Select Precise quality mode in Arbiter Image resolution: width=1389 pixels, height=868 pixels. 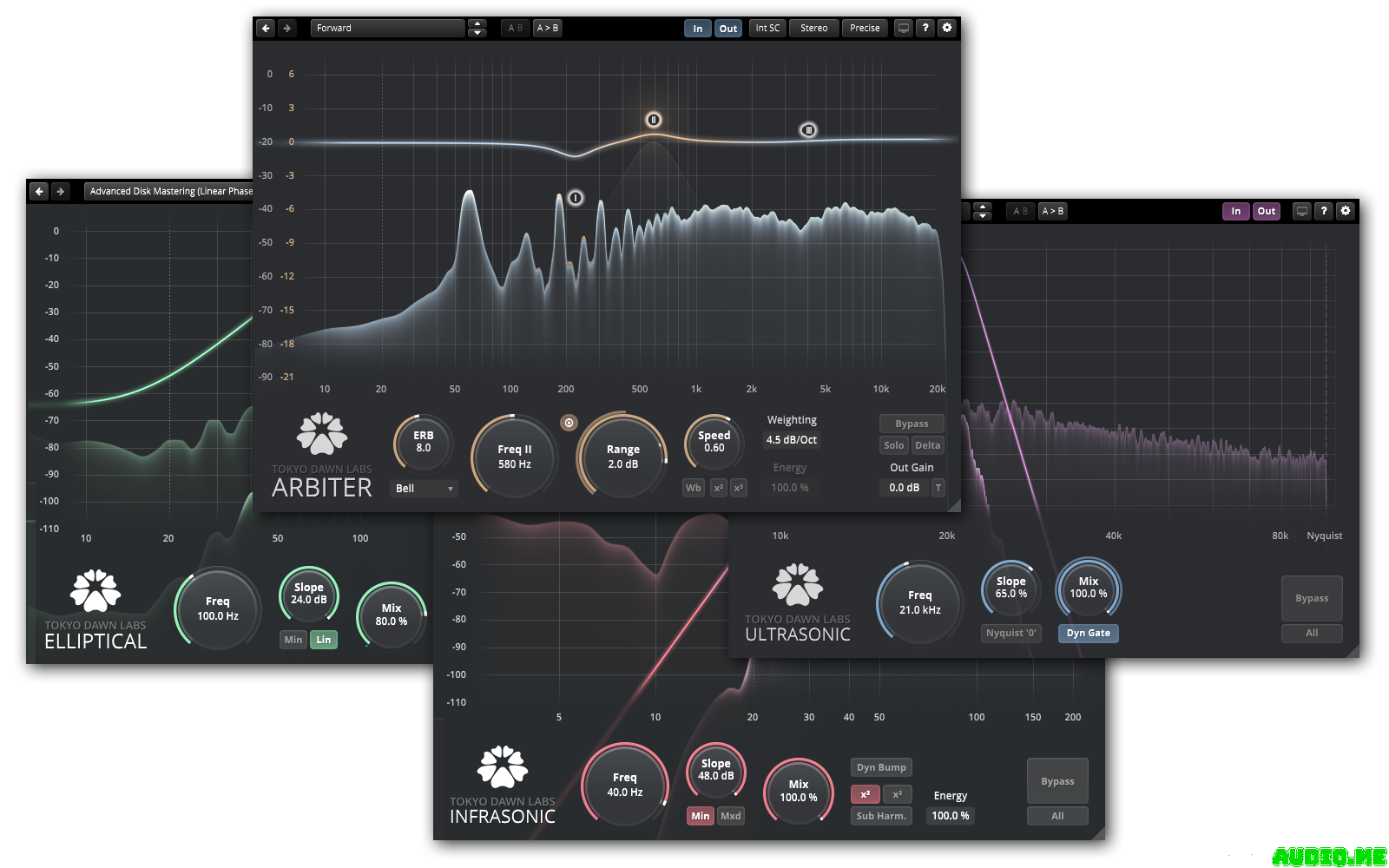pos(864,28)
